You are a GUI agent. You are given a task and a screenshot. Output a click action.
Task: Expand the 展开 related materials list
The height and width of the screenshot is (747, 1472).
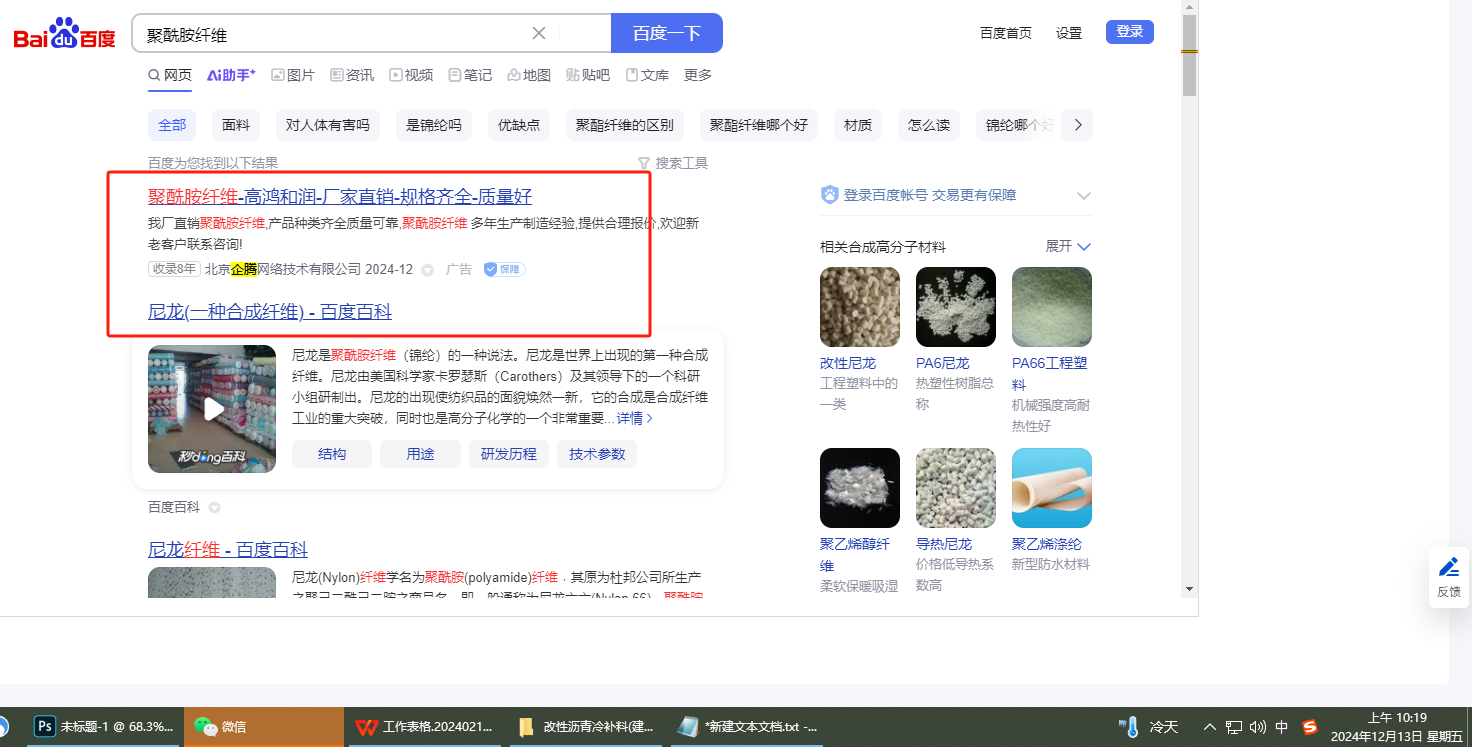(x=1068, y=246)
